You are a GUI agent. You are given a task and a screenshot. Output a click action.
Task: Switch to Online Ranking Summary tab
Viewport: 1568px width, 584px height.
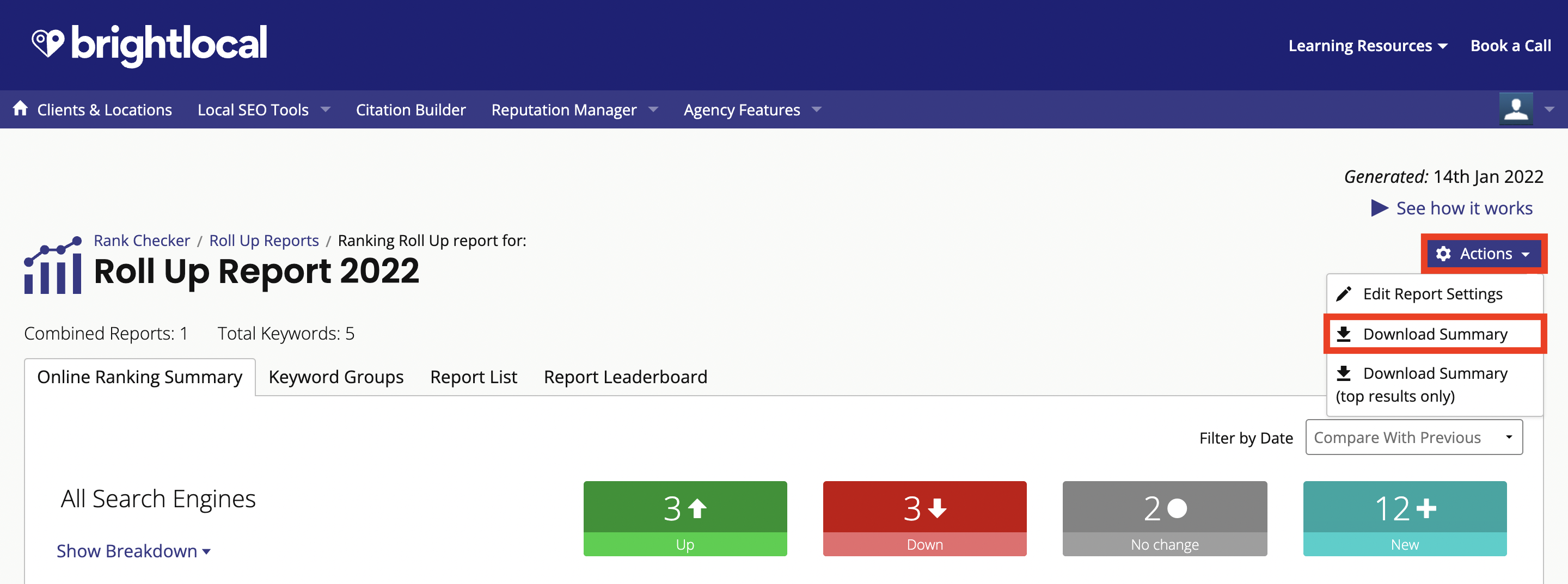coord(139,377)
